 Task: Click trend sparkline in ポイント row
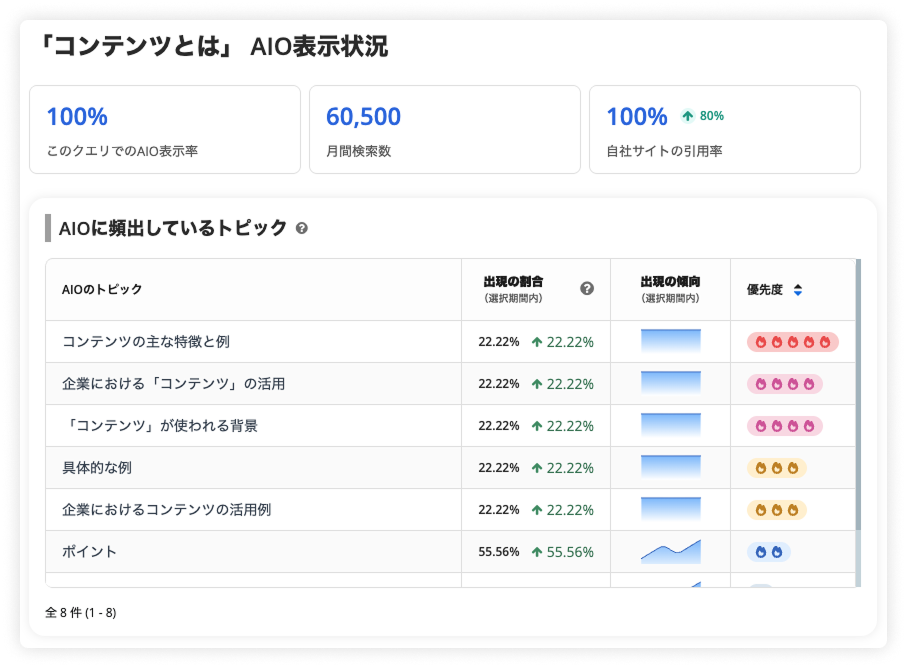[670, 552]
